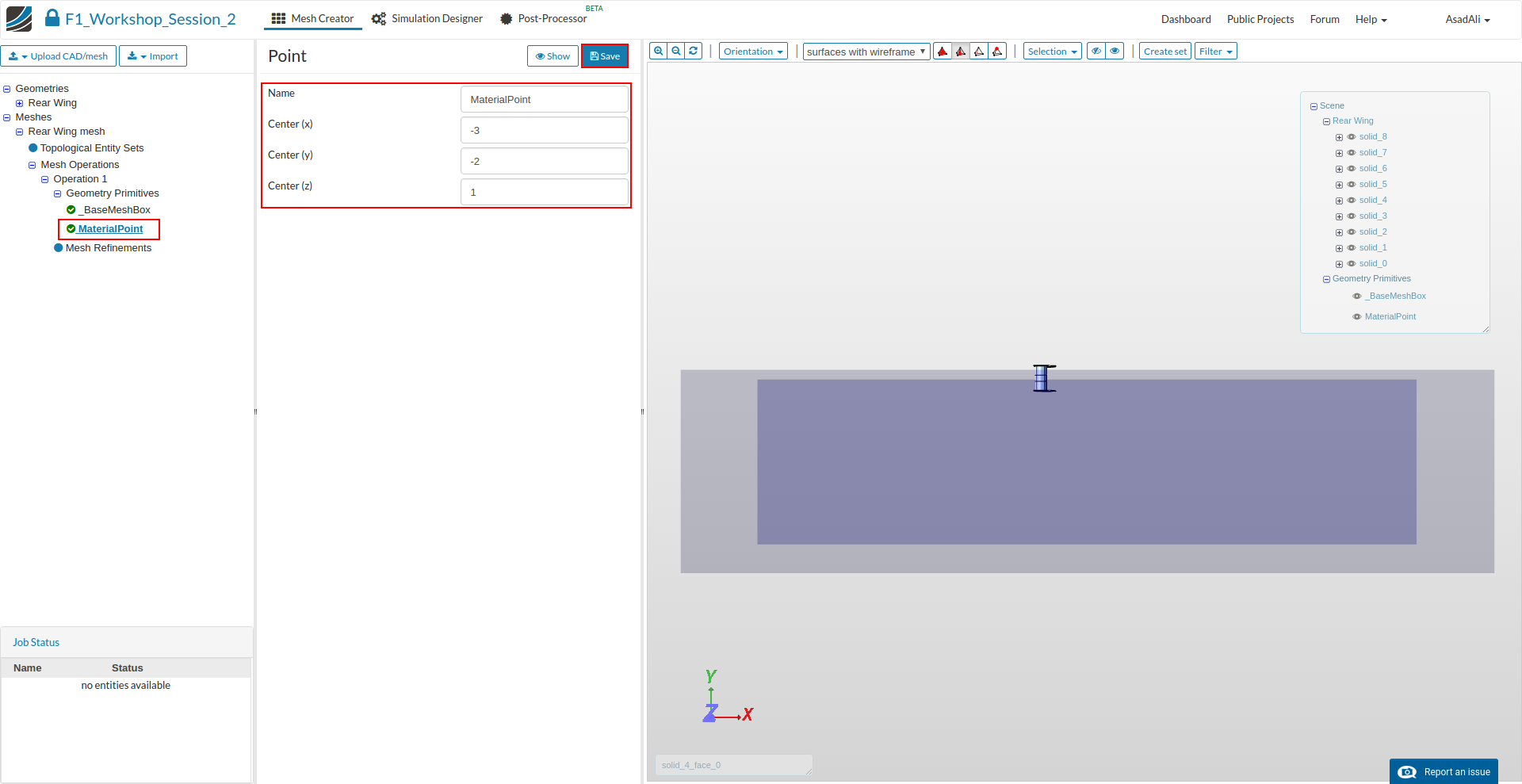Toggle visibility of solid_4

[1352, 201]
